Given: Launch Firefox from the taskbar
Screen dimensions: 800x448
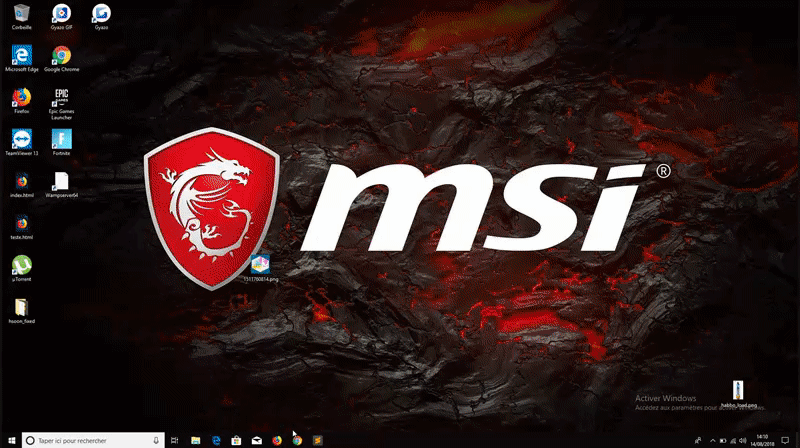Looking at the screenshot, I should (x=277, y=440).
